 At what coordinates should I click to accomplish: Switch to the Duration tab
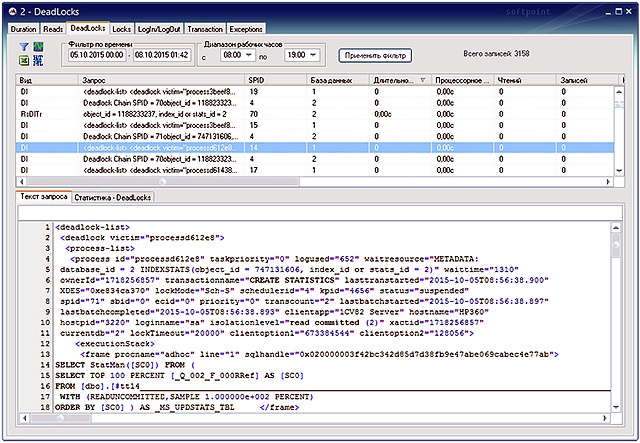tap(24, 29)
